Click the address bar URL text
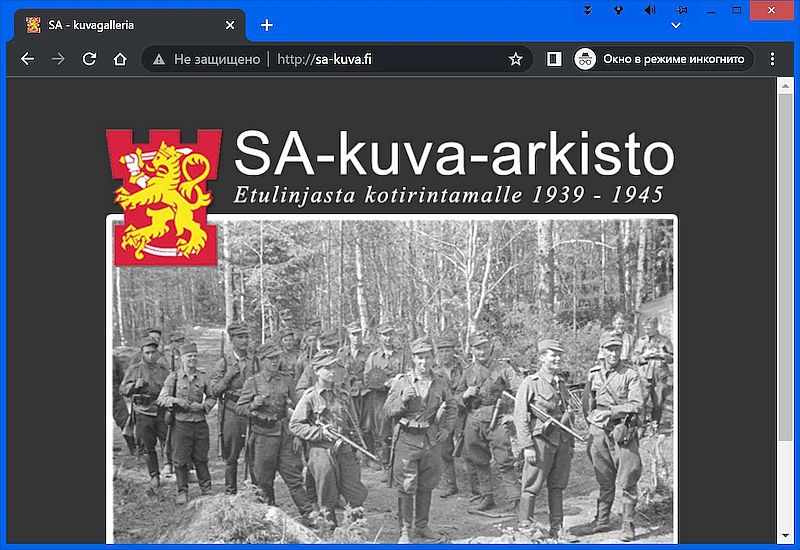The width and height of the screenshot is (800, 550). (329, 59)
